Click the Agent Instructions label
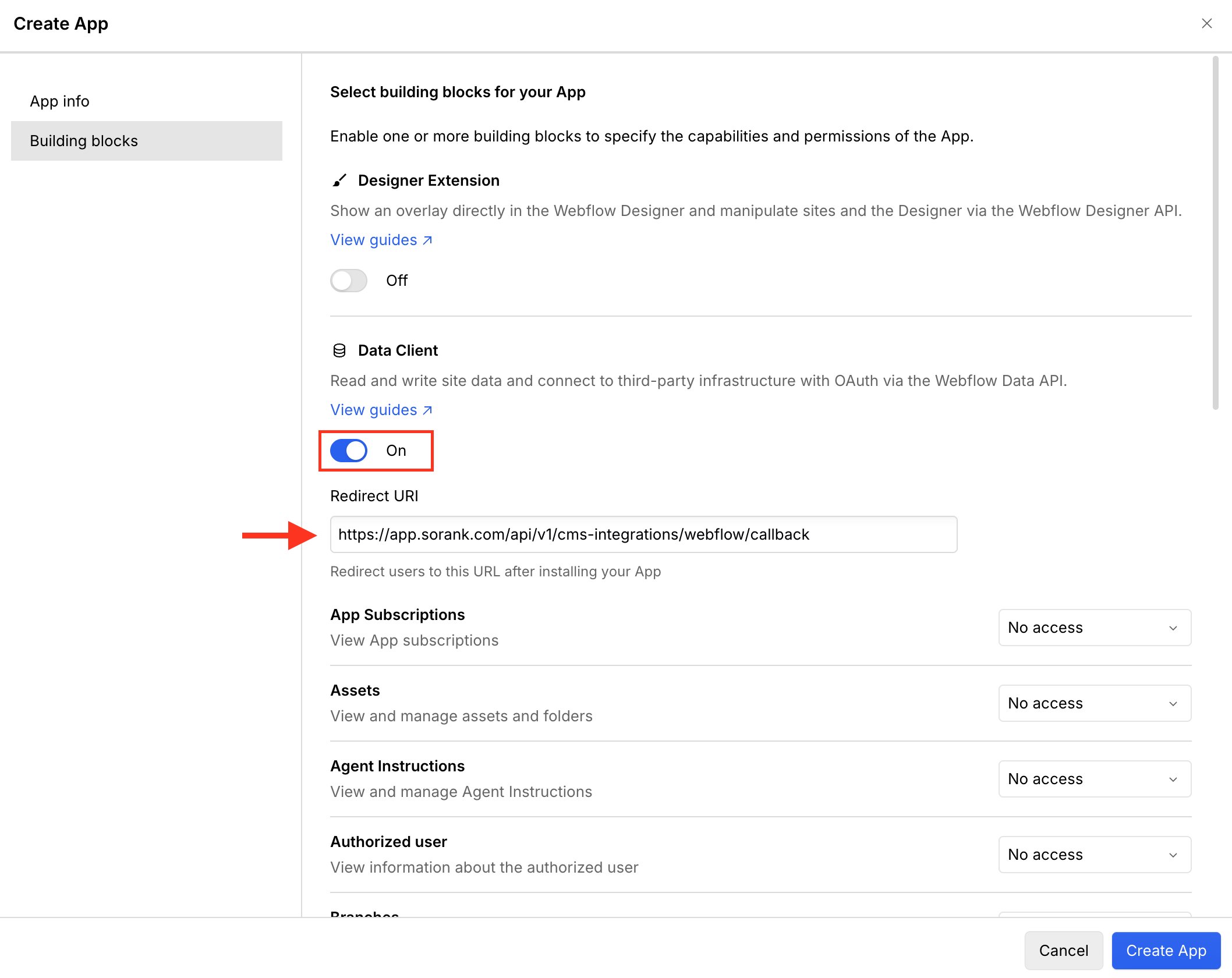The image size is (1232, 978). pyautogui.click(x=398, y=766)
